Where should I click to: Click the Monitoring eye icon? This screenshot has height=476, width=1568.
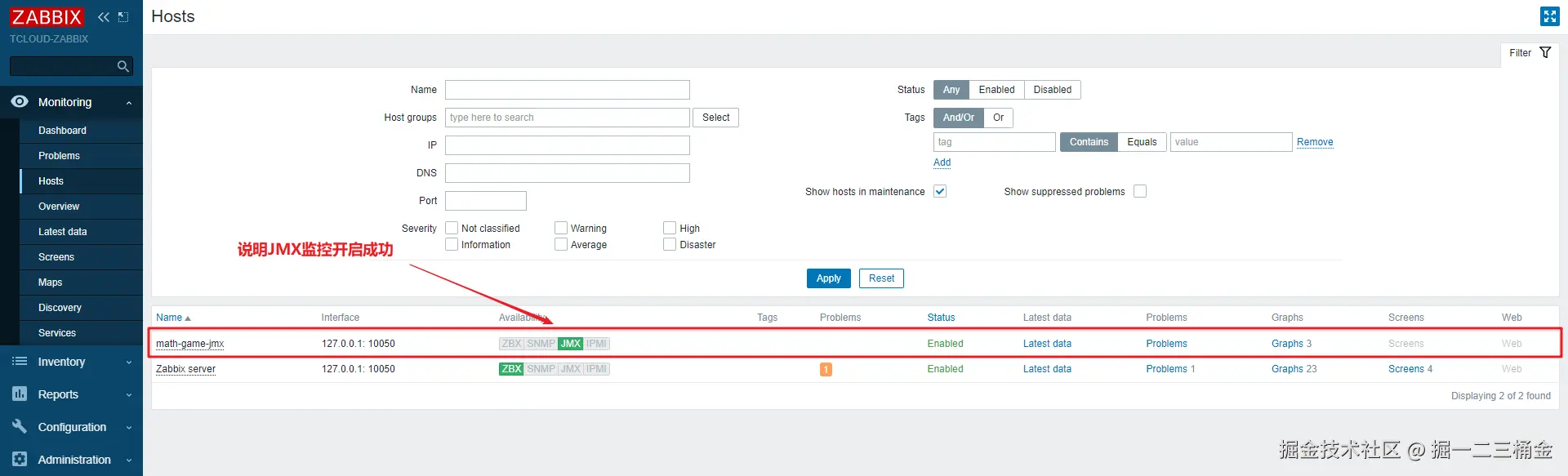tap(20, 101)
